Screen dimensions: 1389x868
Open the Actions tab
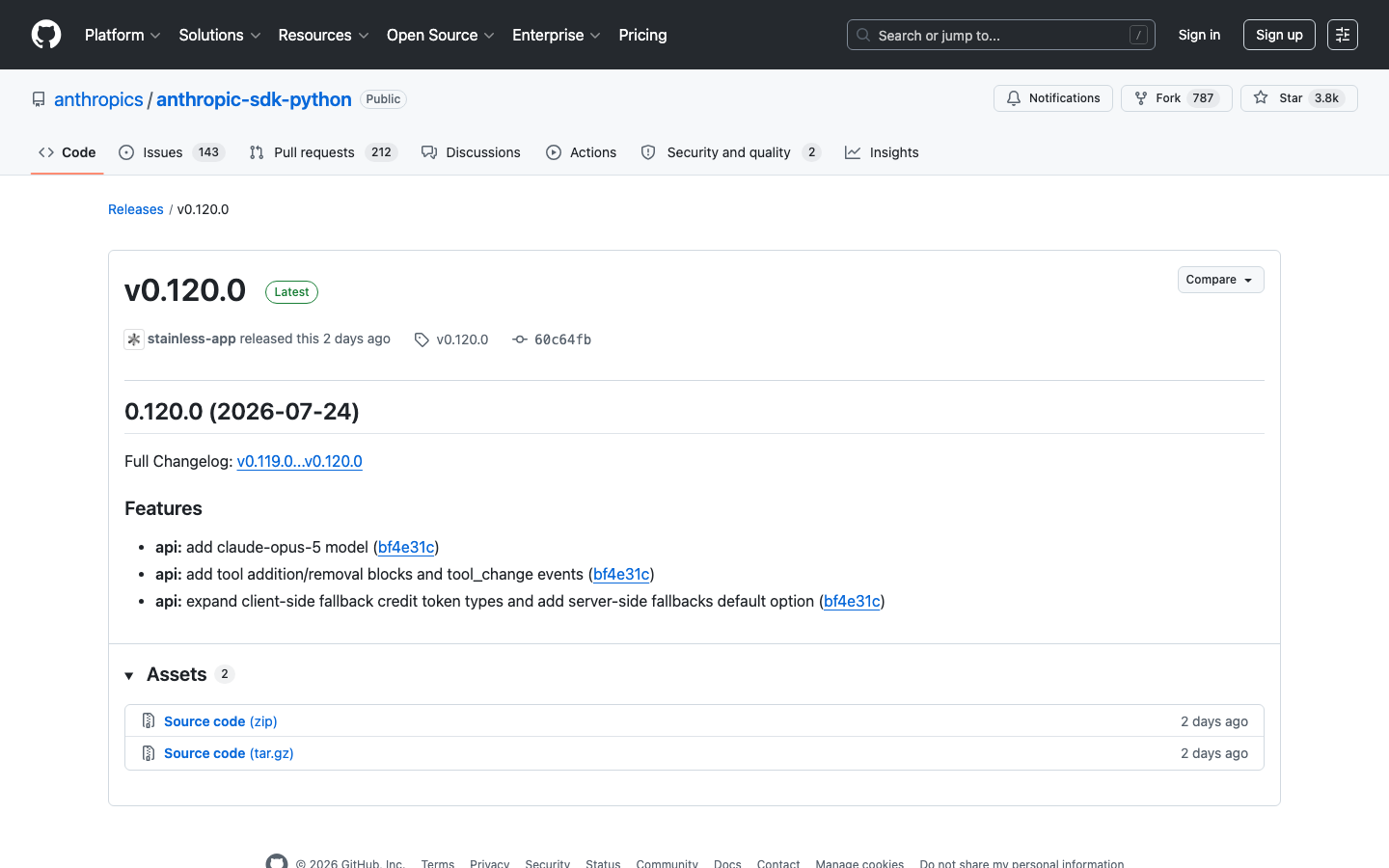coord(581,152)
